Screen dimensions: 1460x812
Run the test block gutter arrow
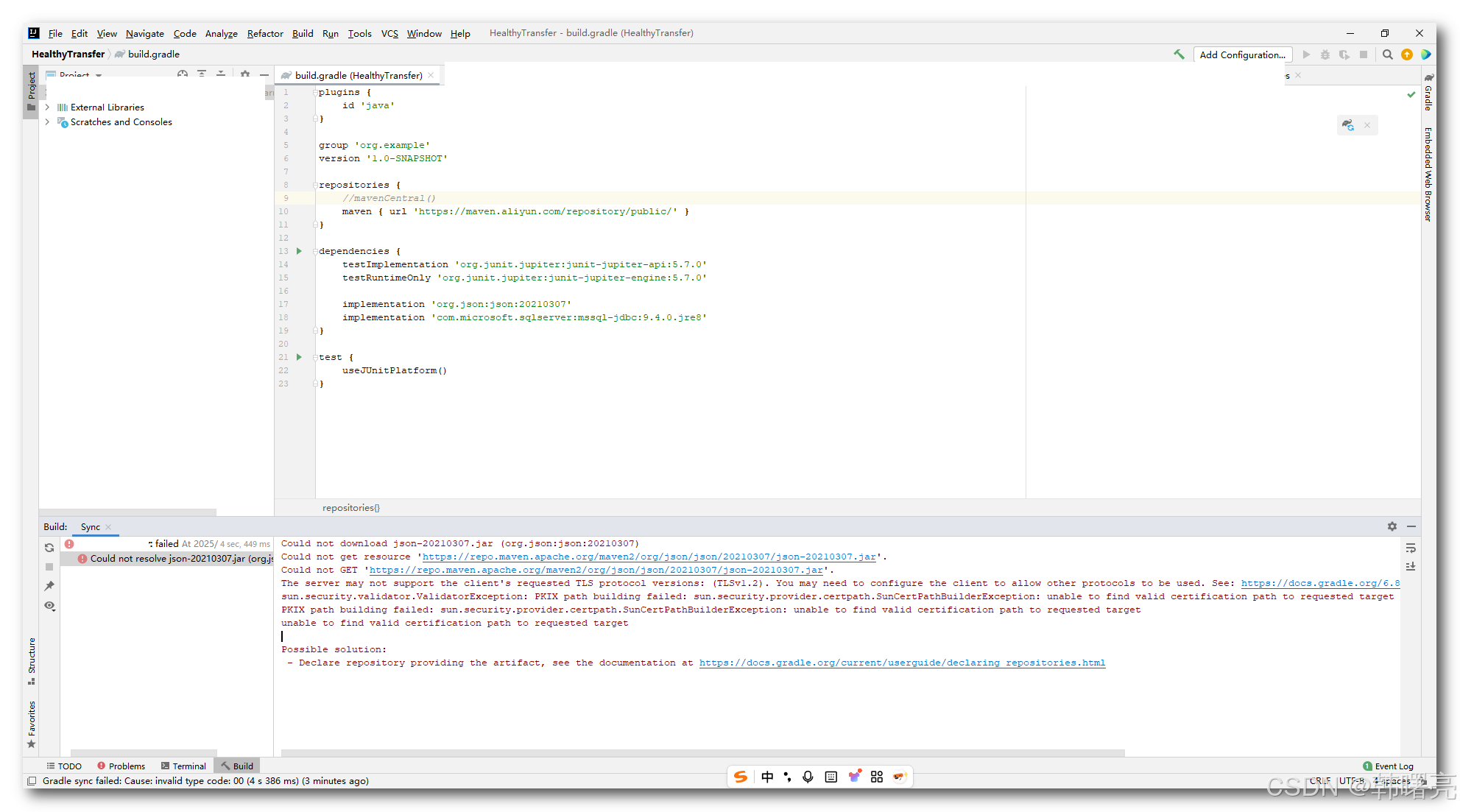(x=299, y=357)
